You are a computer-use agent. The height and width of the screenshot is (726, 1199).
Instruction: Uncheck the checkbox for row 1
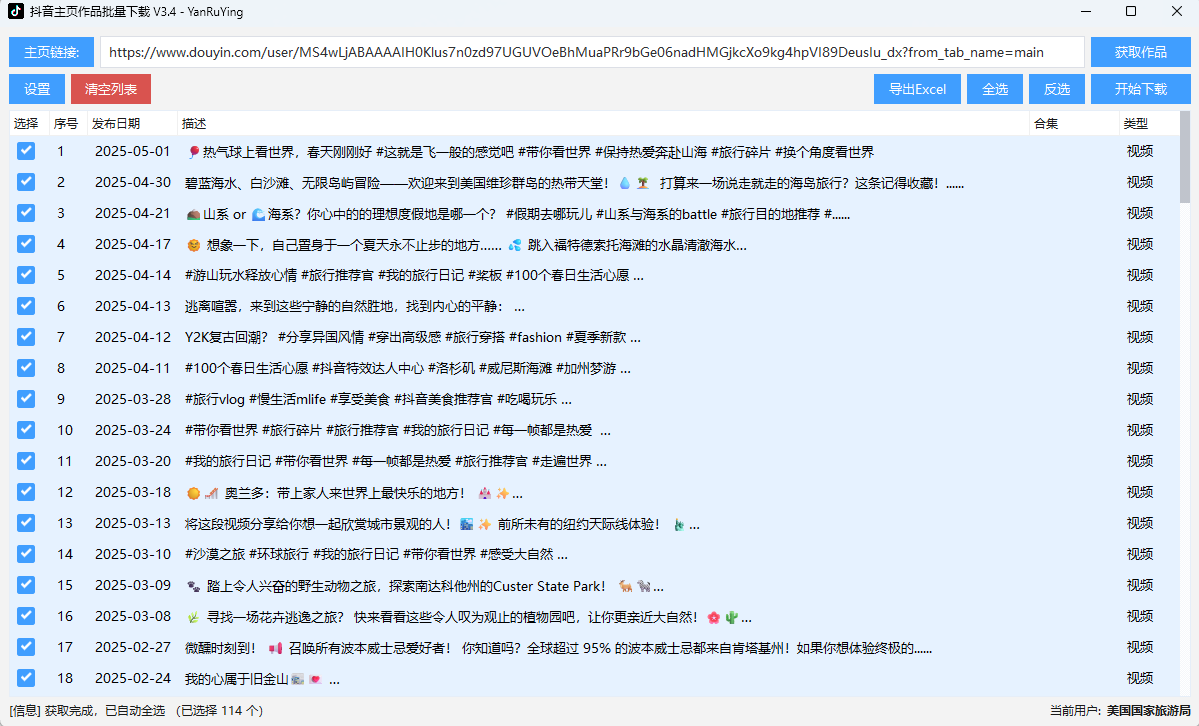click(x=26, y=151)
